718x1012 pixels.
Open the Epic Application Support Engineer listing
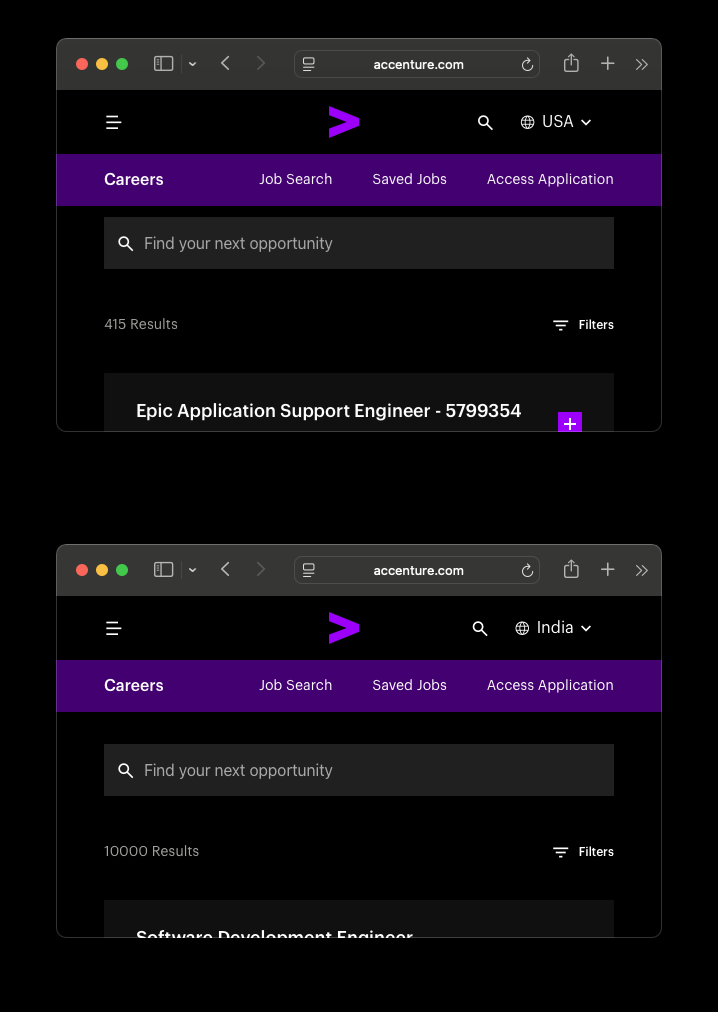coord(329,411)
